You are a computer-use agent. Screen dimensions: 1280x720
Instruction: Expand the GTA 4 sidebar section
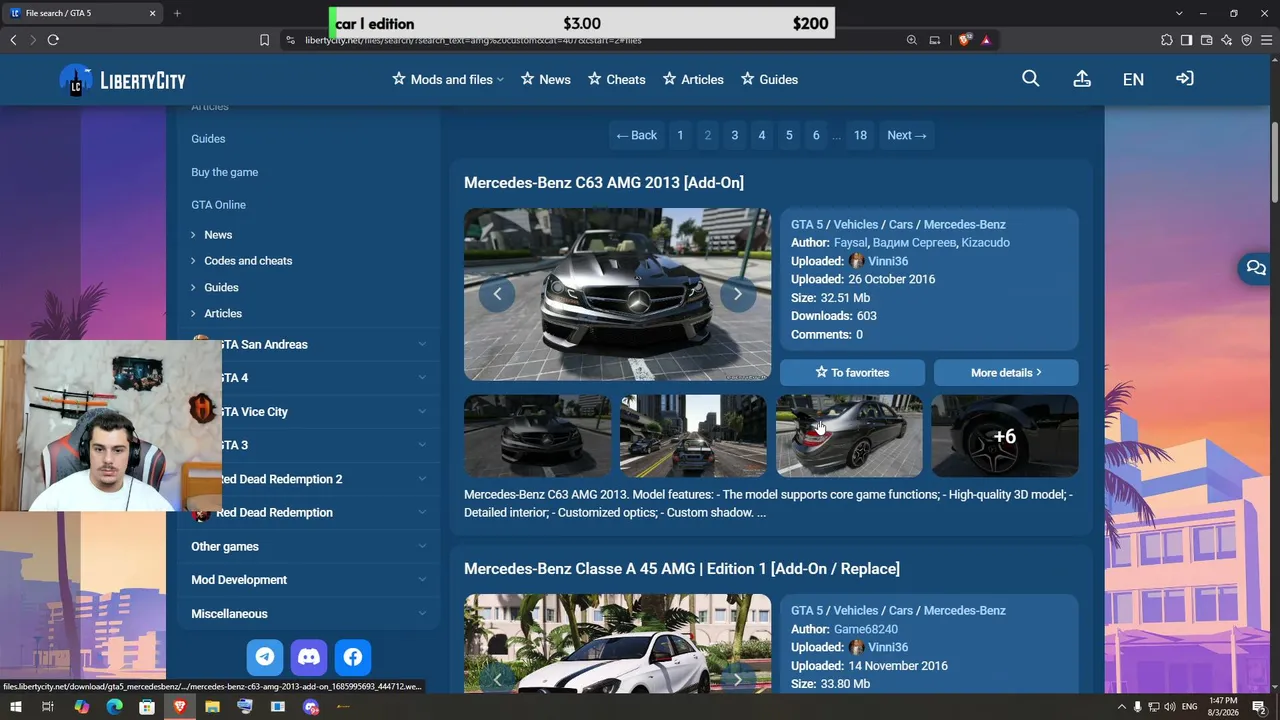[309, 378]
